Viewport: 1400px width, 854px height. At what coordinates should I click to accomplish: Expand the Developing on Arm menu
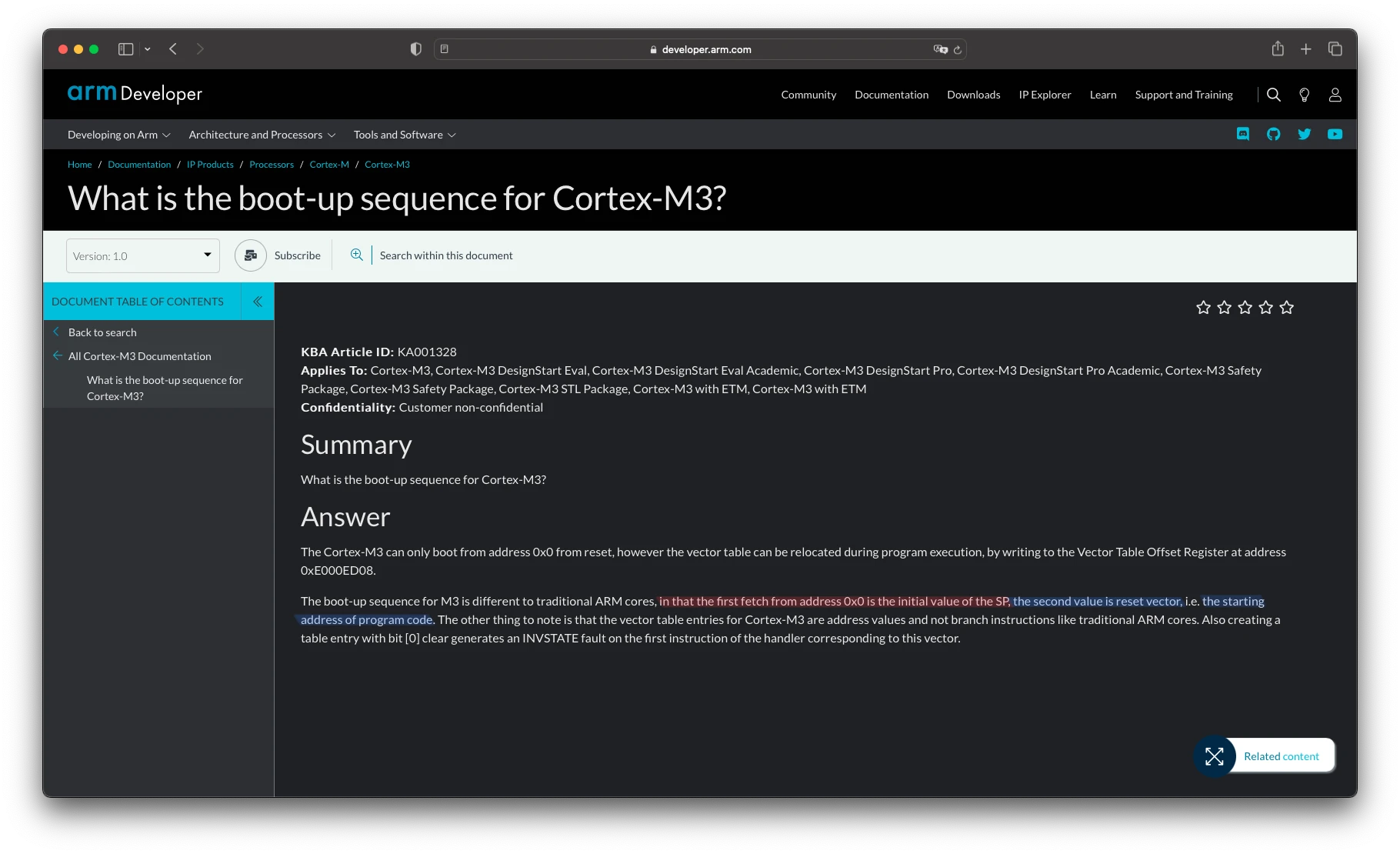click(x=118, y=135)
